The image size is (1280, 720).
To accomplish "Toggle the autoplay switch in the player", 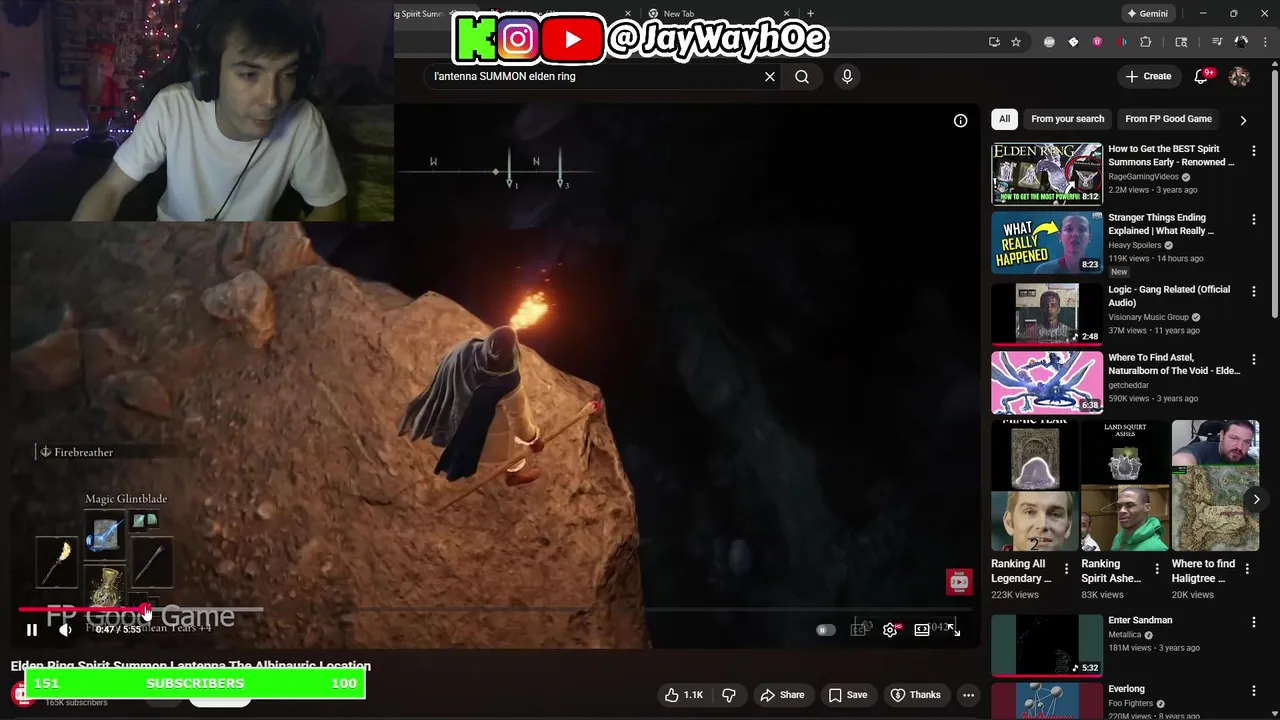I will [825, 630].
